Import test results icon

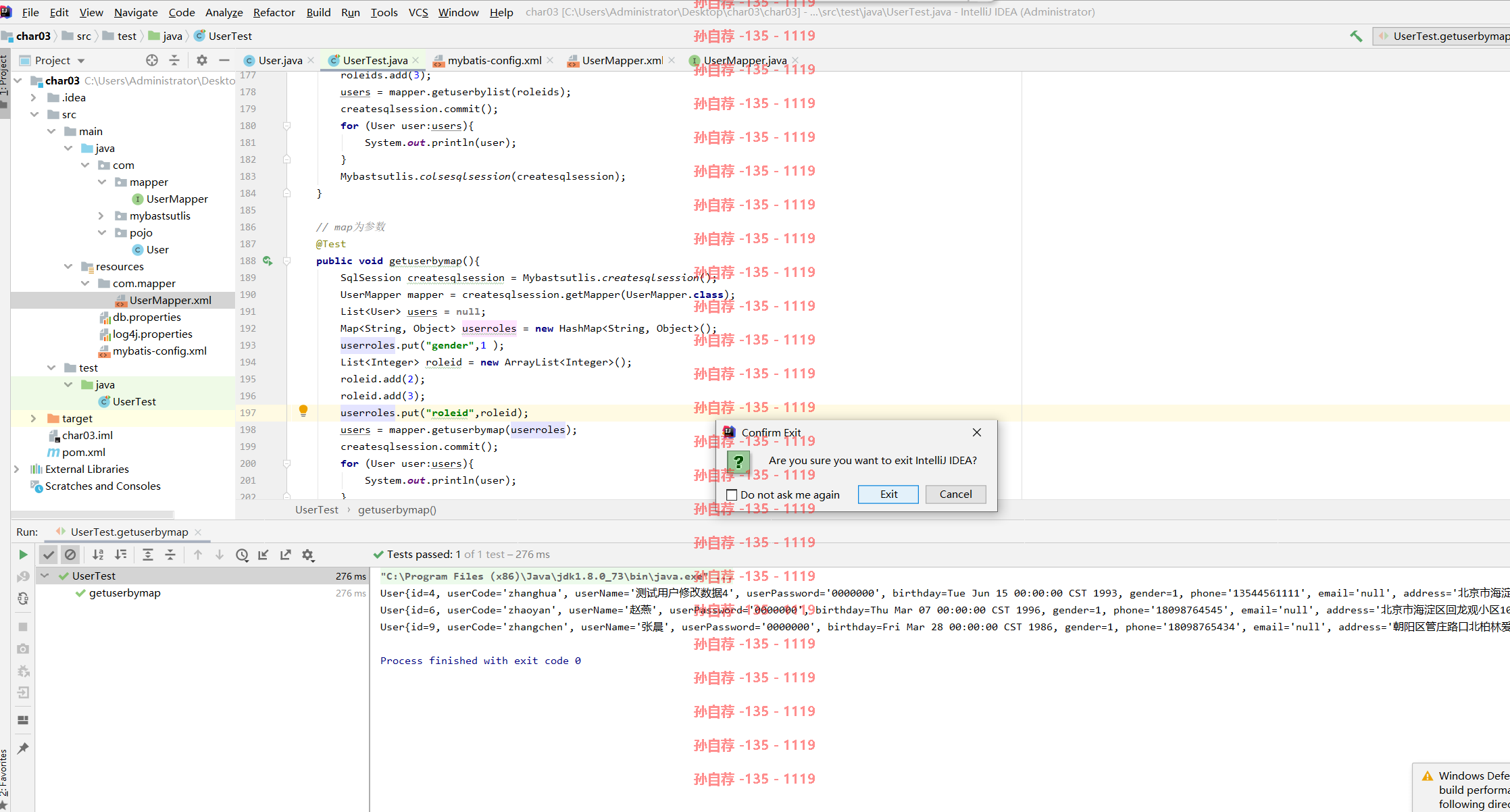(x=263, y=555)
